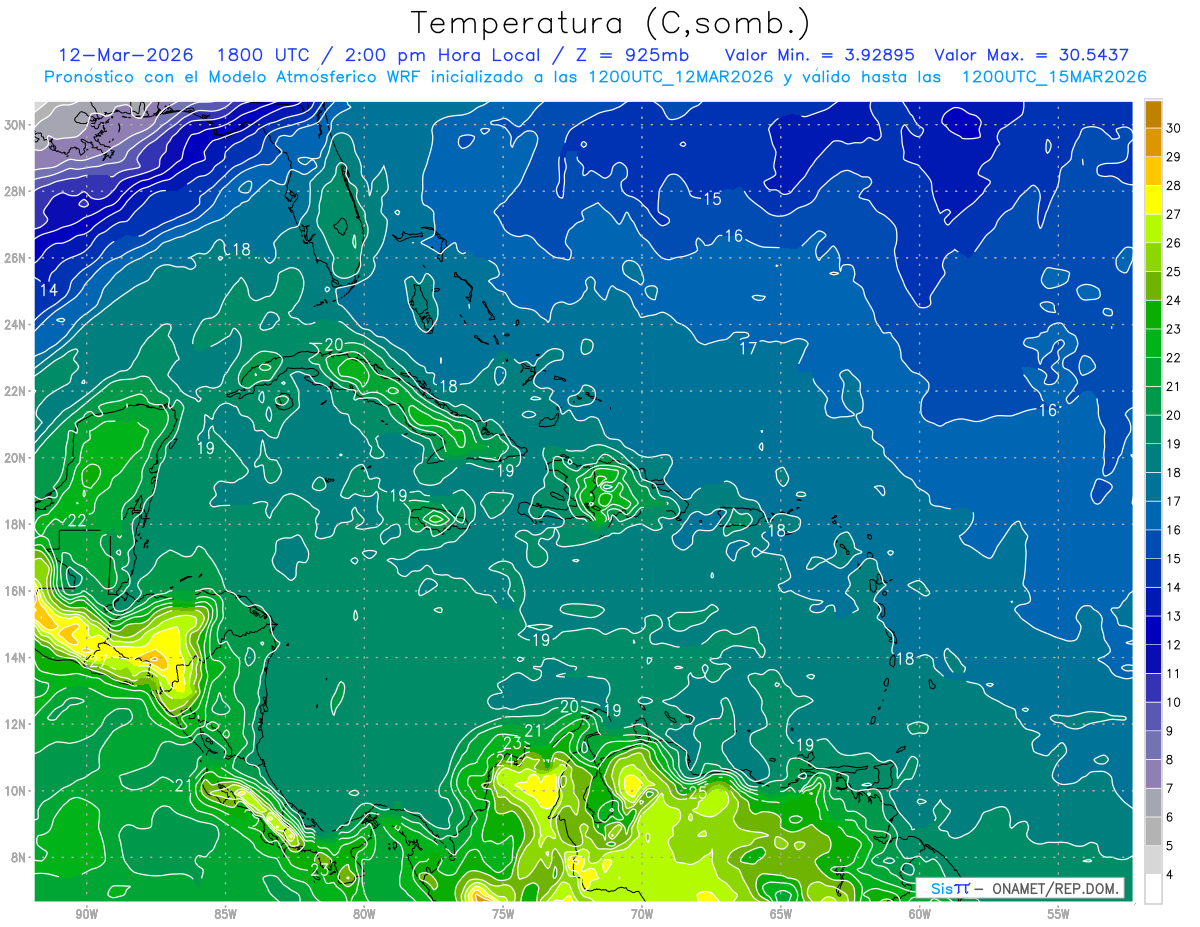
Task: Click the 'Valor Min. = 3.92895' value
Action: pyautogui.click(x=821, y=55)
